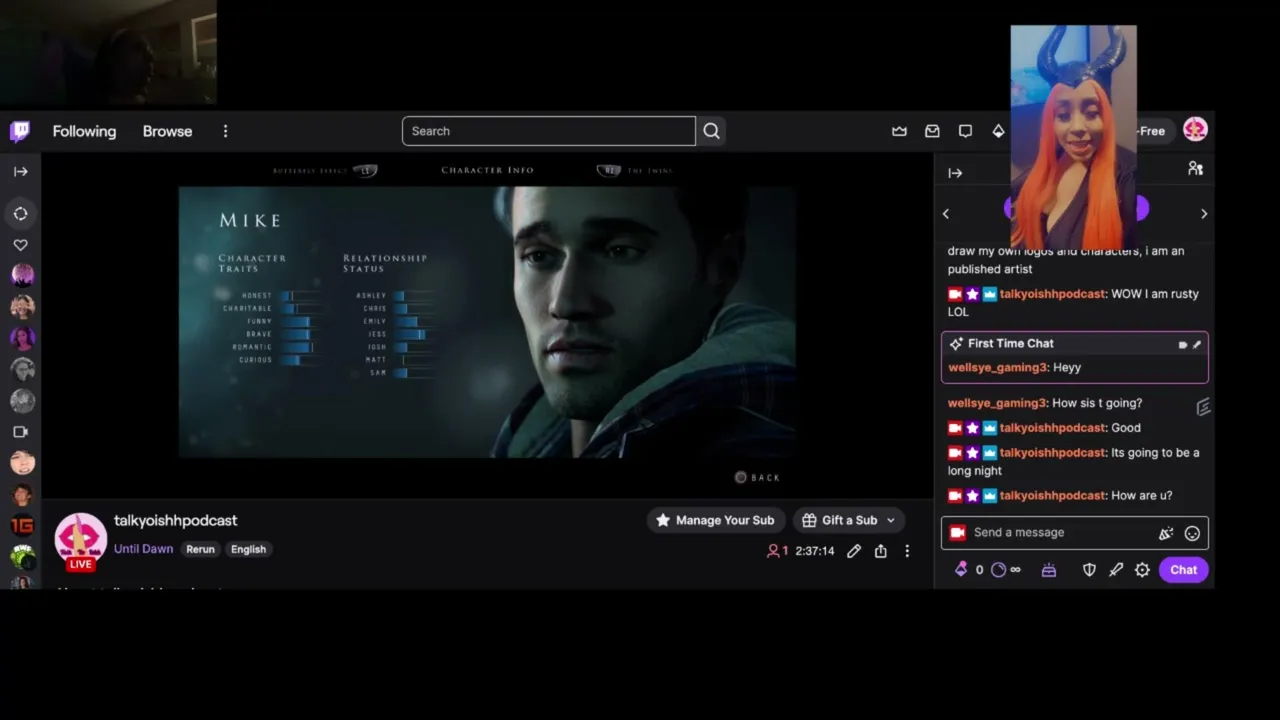
Task: Click wellsye_gaming3 username in First Time Chat
Action: pyautogui.click(x=997, y=367)
